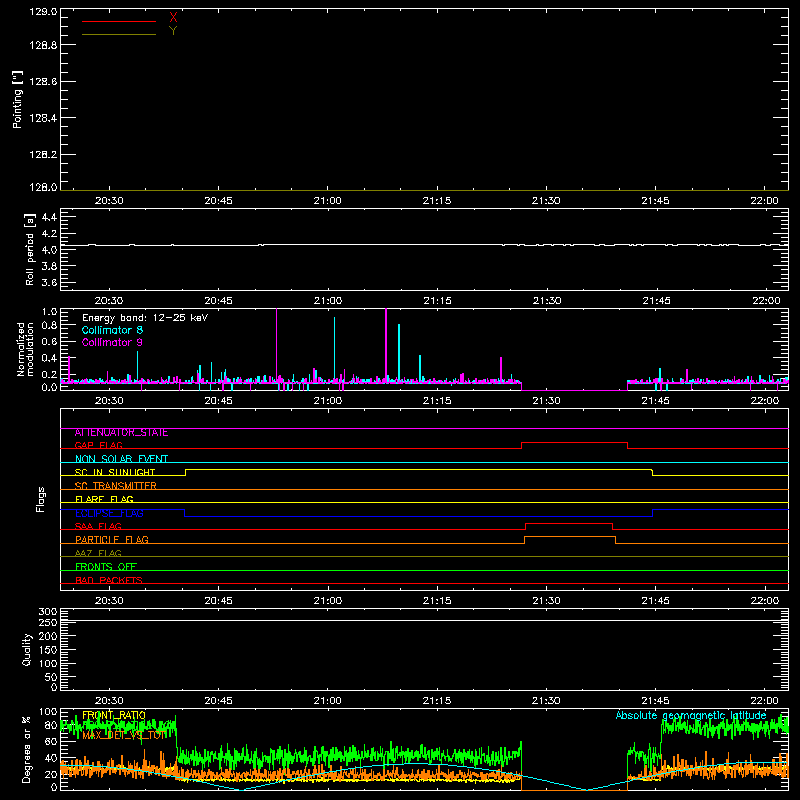Screen dimensions: 800x800
Task: Click the Pointing ["] axis title
Action: tap(17, 99)
